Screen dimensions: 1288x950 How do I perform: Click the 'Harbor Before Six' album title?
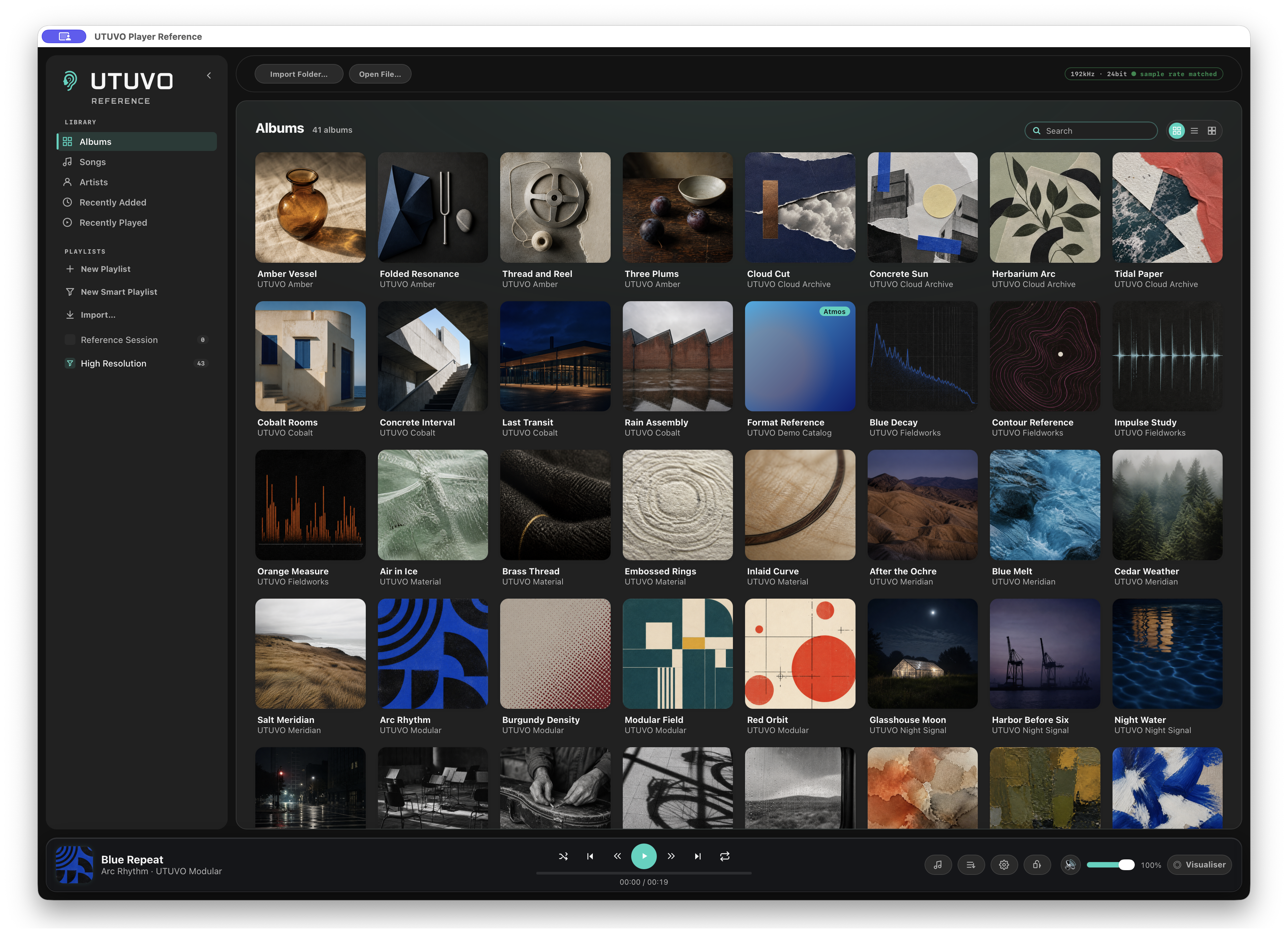(1030, 720)
